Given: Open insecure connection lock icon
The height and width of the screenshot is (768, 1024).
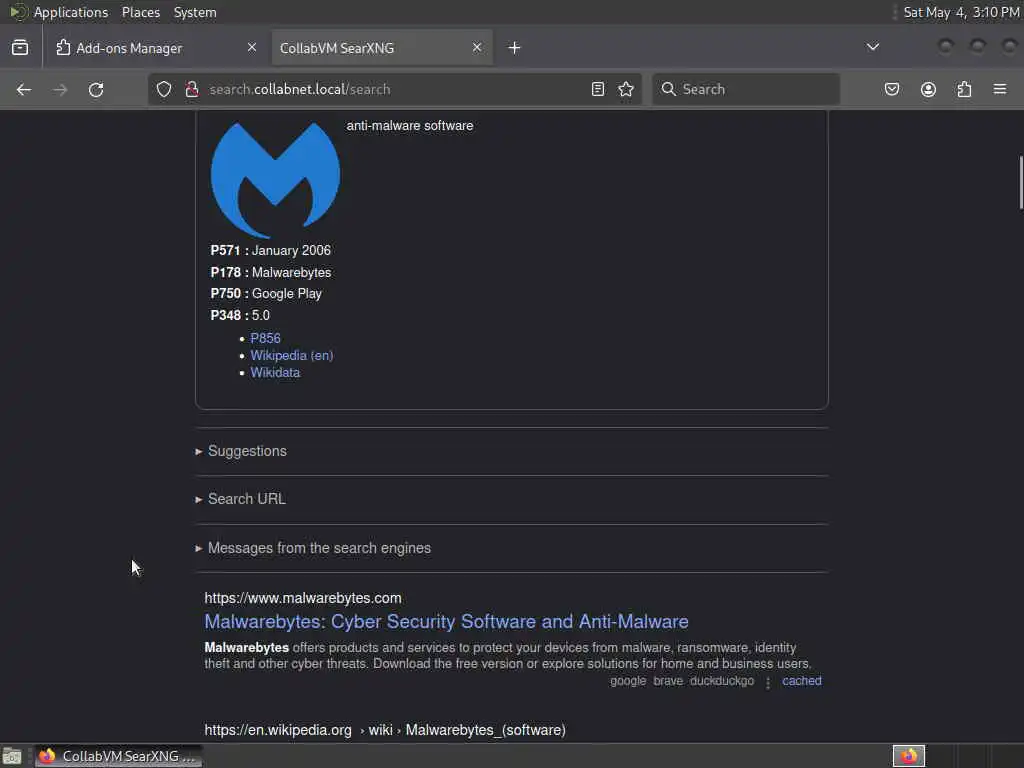Looking at the screenshot, I should click(x=191, y=89).
